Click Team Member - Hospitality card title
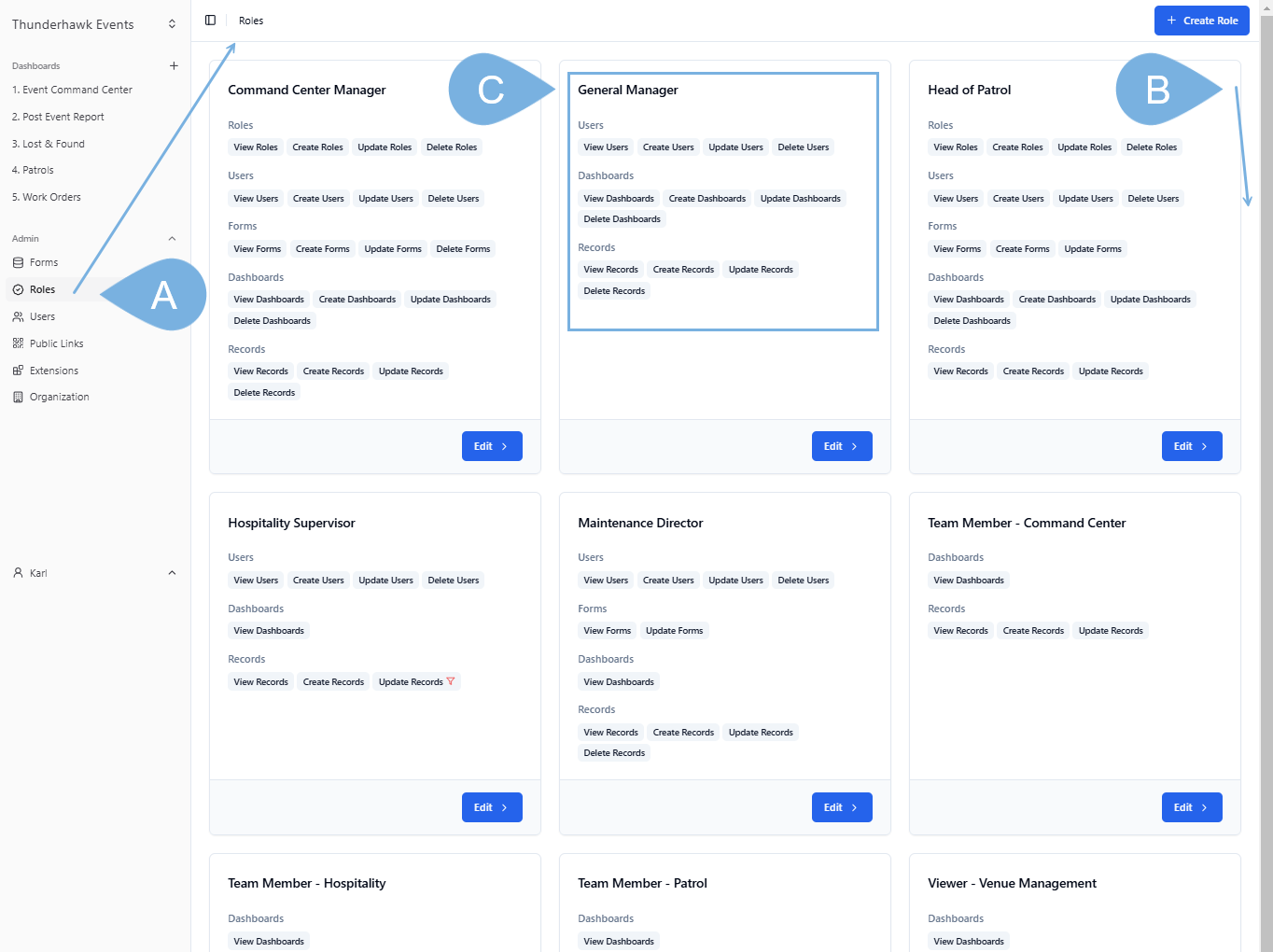 coord(307,883)
